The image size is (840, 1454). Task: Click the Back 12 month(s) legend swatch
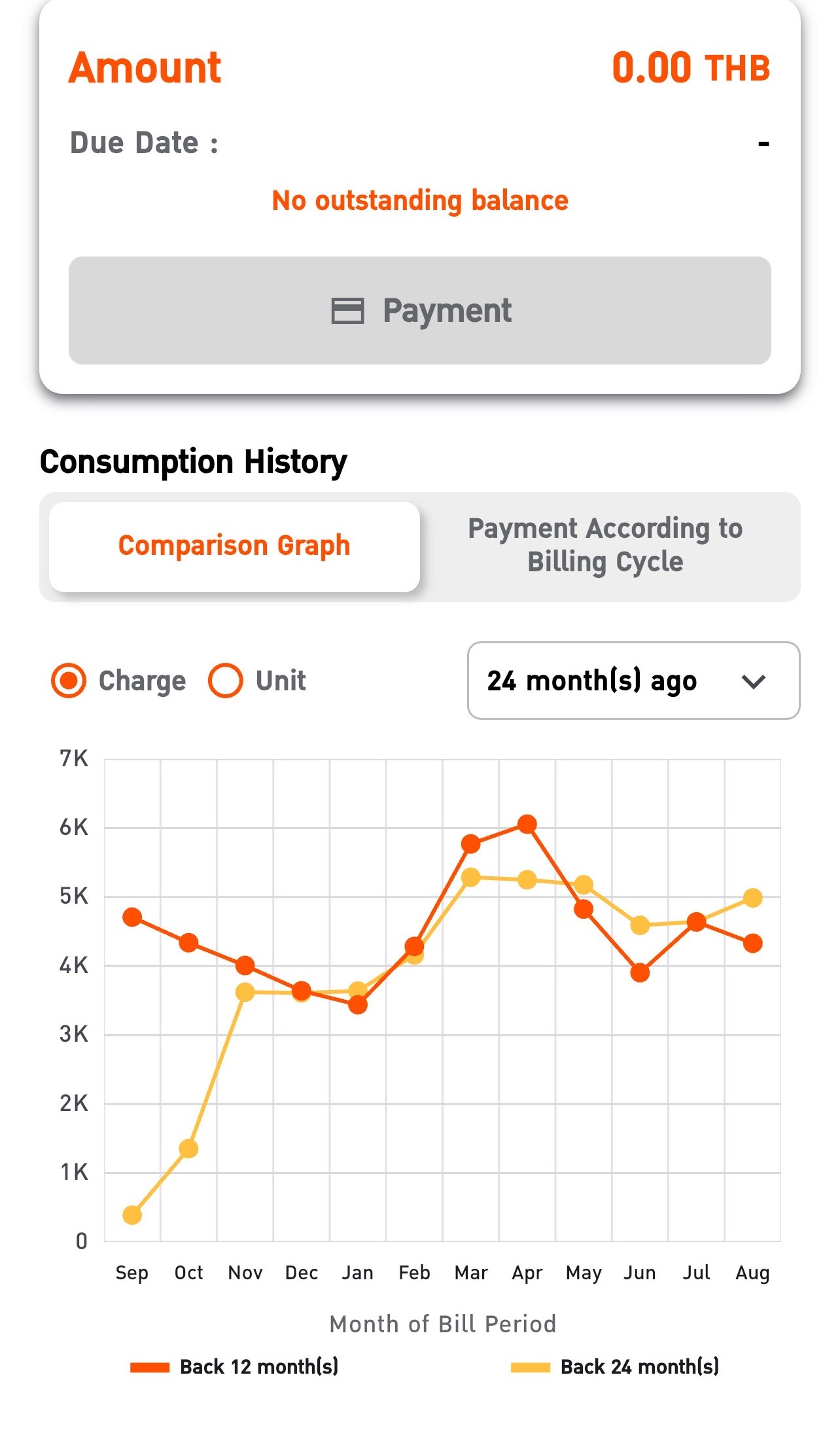click(x=150, y=1367)
